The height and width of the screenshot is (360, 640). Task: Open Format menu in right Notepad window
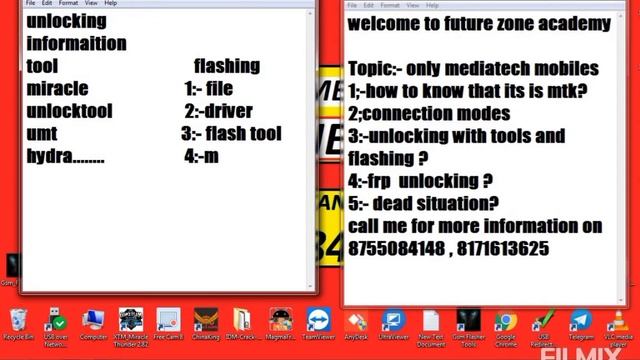(390, 5)
